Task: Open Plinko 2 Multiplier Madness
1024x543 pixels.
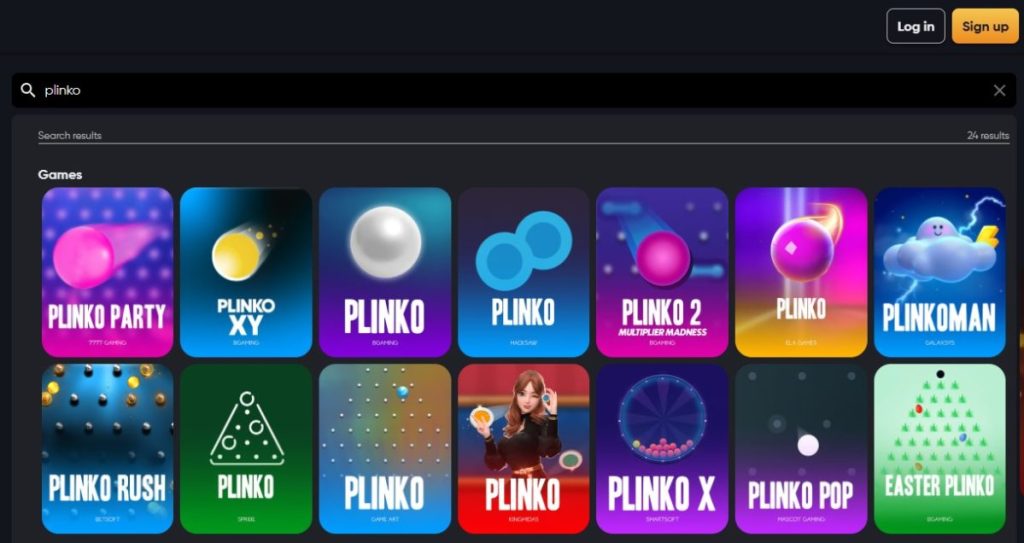Action: click(662, 272)
